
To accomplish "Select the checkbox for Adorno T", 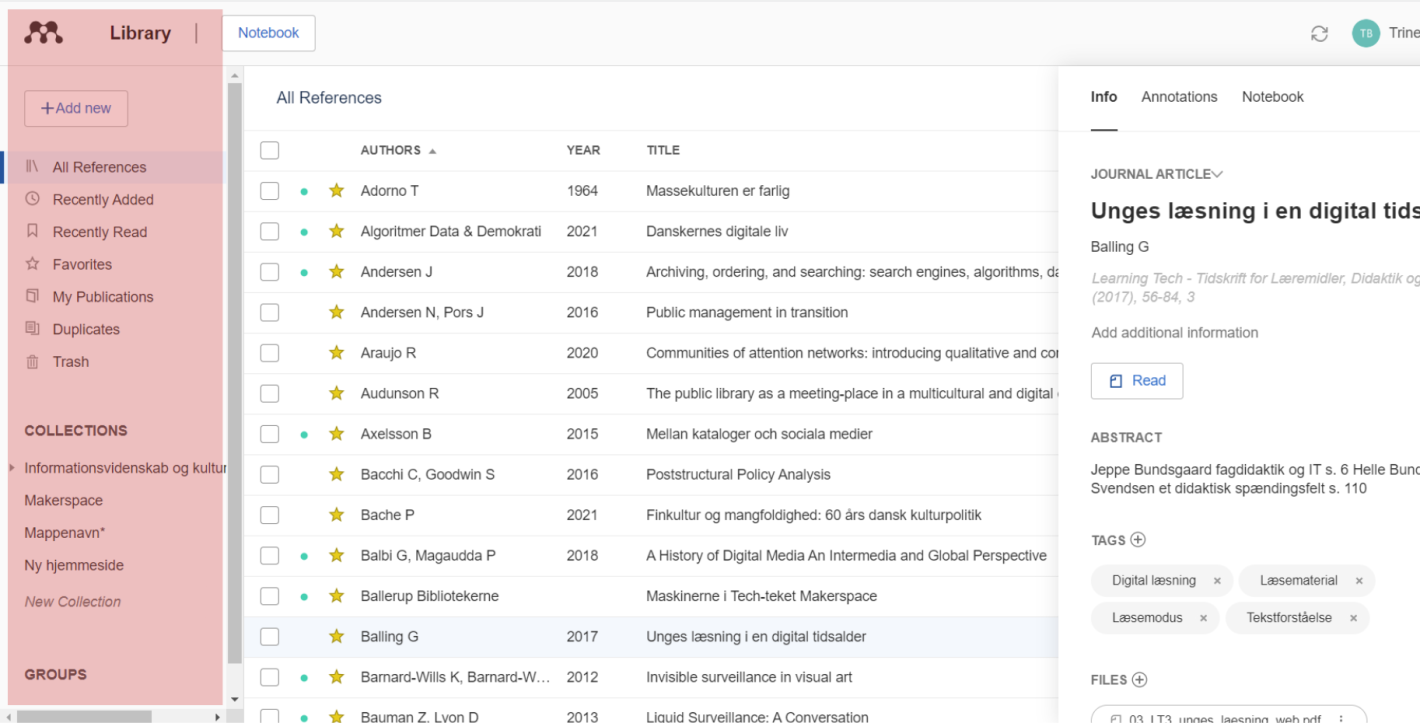I will (x=270, y=191).
